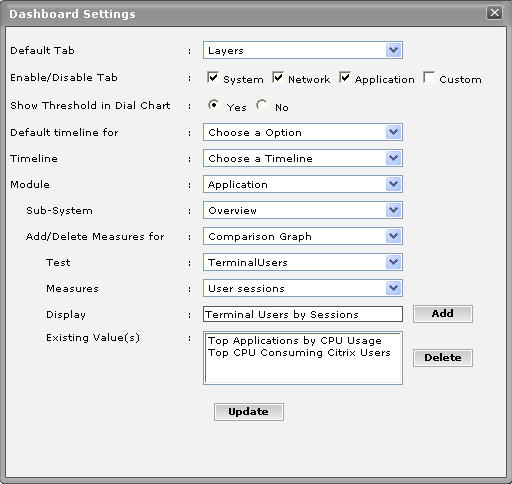
Task: Select No for threshold in dial chart
Action: point(261,105)
